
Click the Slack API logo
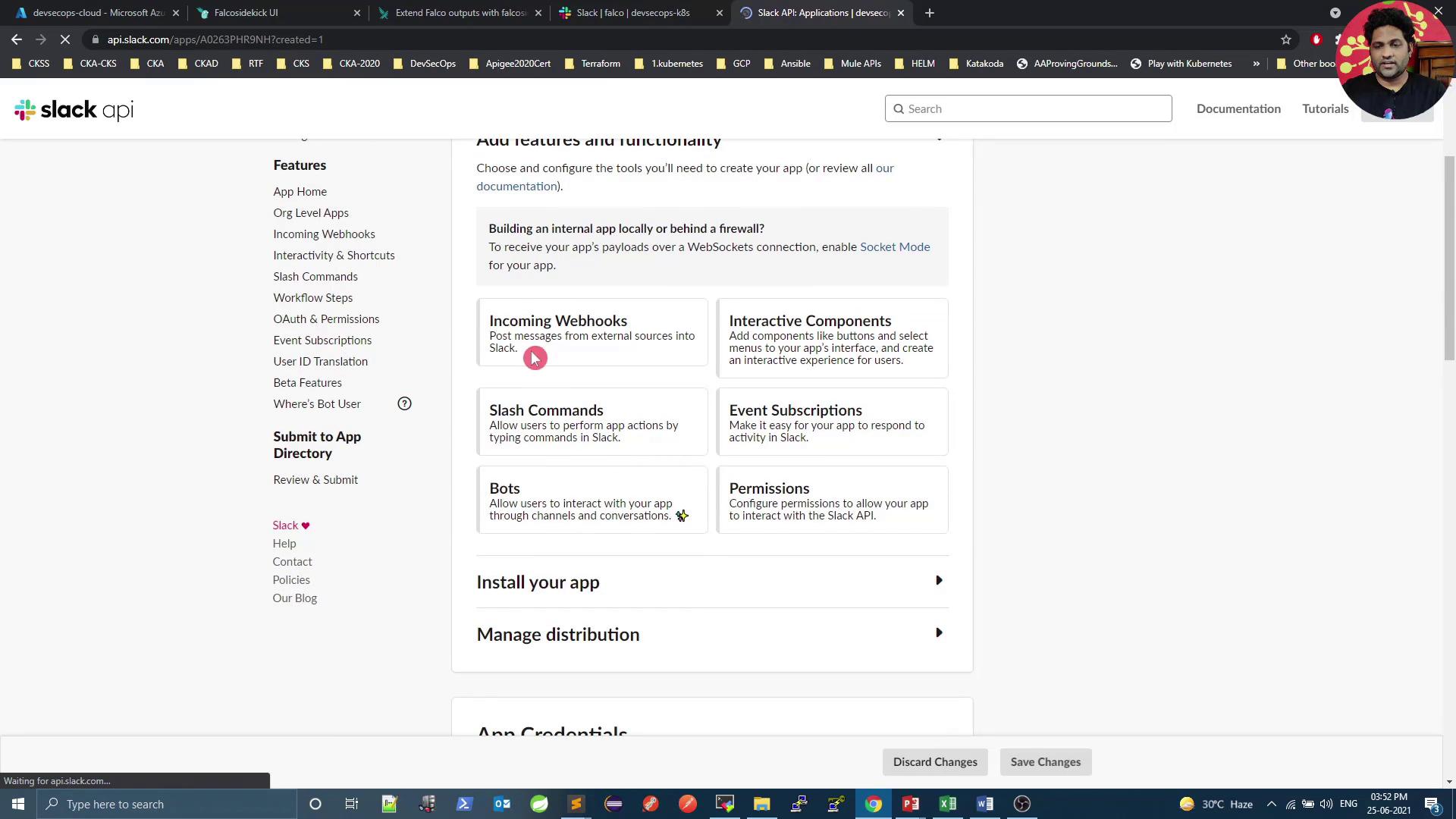(x=74, y=110)
